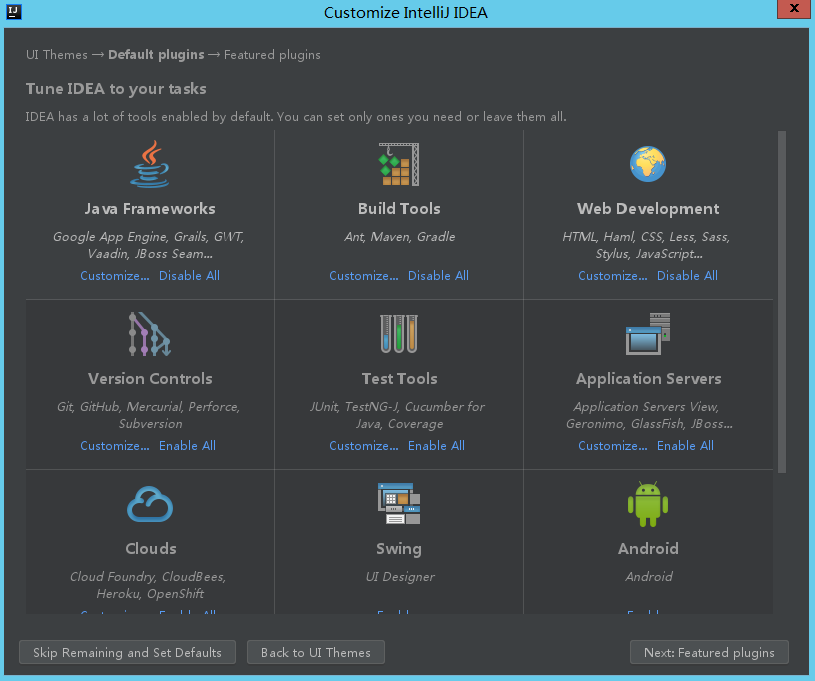The width and height of the screenshot is (815, 681).
Task: Disable all Build Tools plugins
Action: (x=438, y=276)
